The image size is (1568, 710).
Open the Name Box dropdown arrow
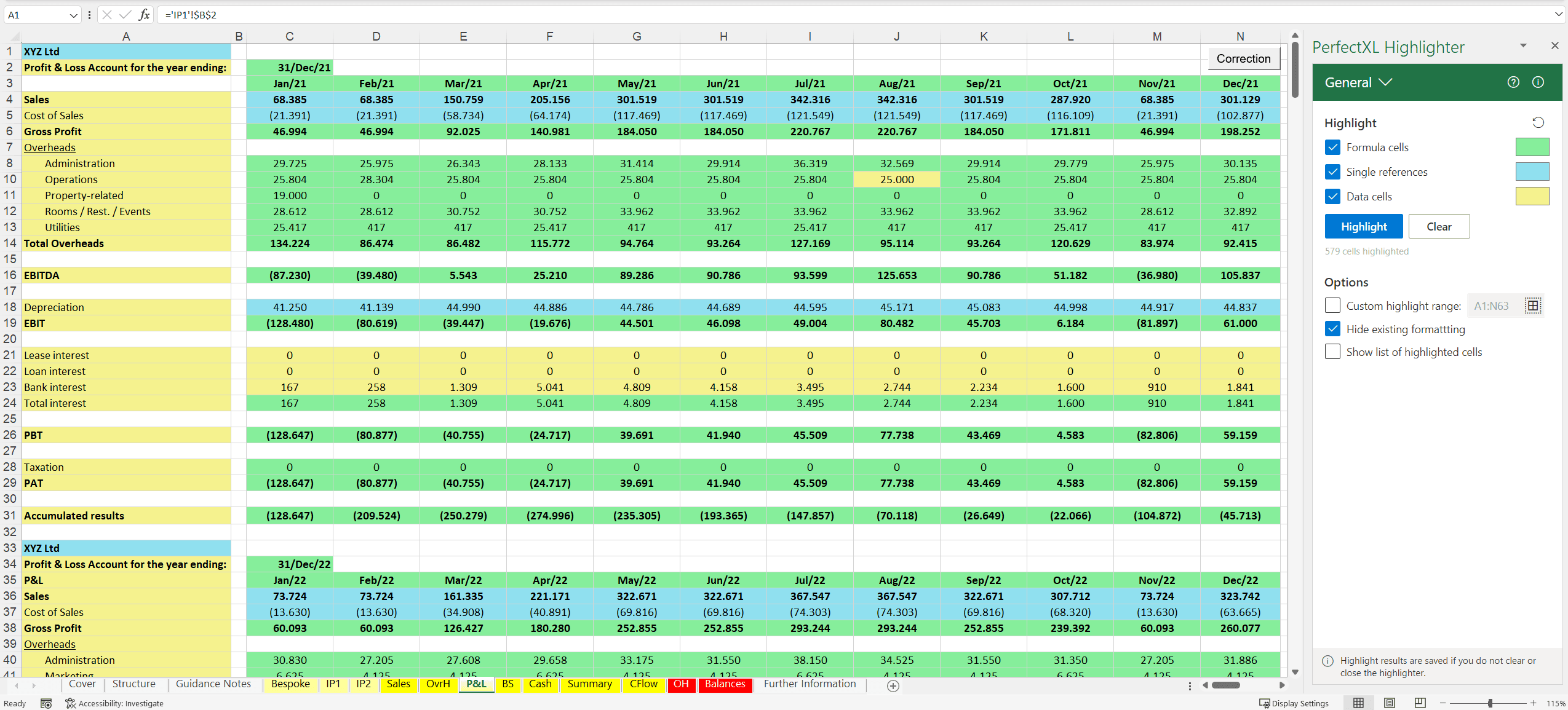(73, 15)
